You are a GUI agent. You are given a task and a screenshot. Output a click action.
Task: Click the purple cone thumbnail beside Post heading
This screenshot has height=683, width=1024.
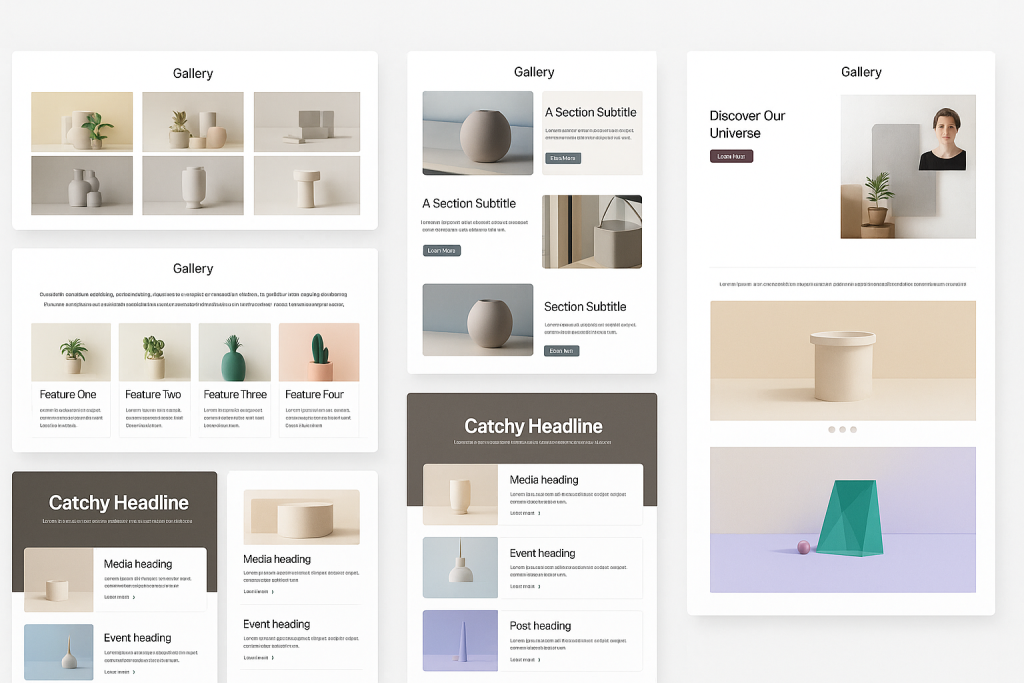point(460,641)
